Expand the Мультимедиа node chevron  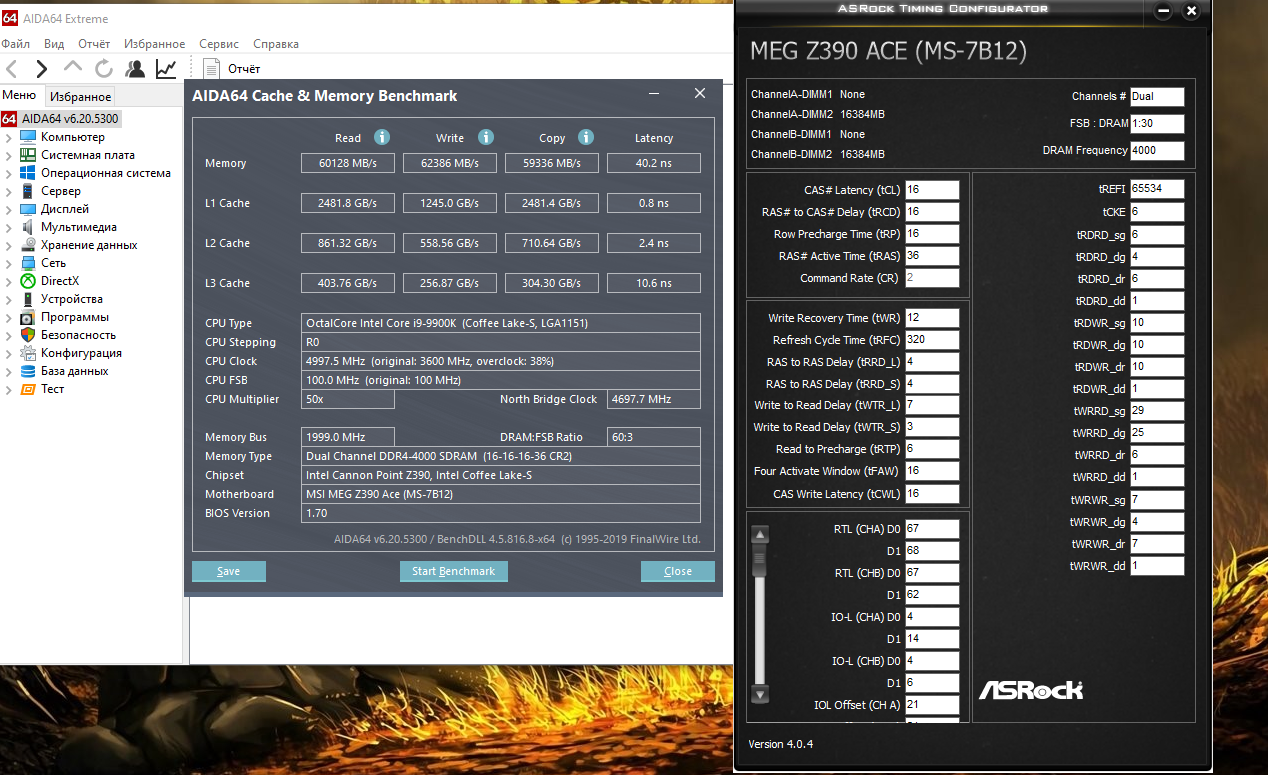click(9, 228)
